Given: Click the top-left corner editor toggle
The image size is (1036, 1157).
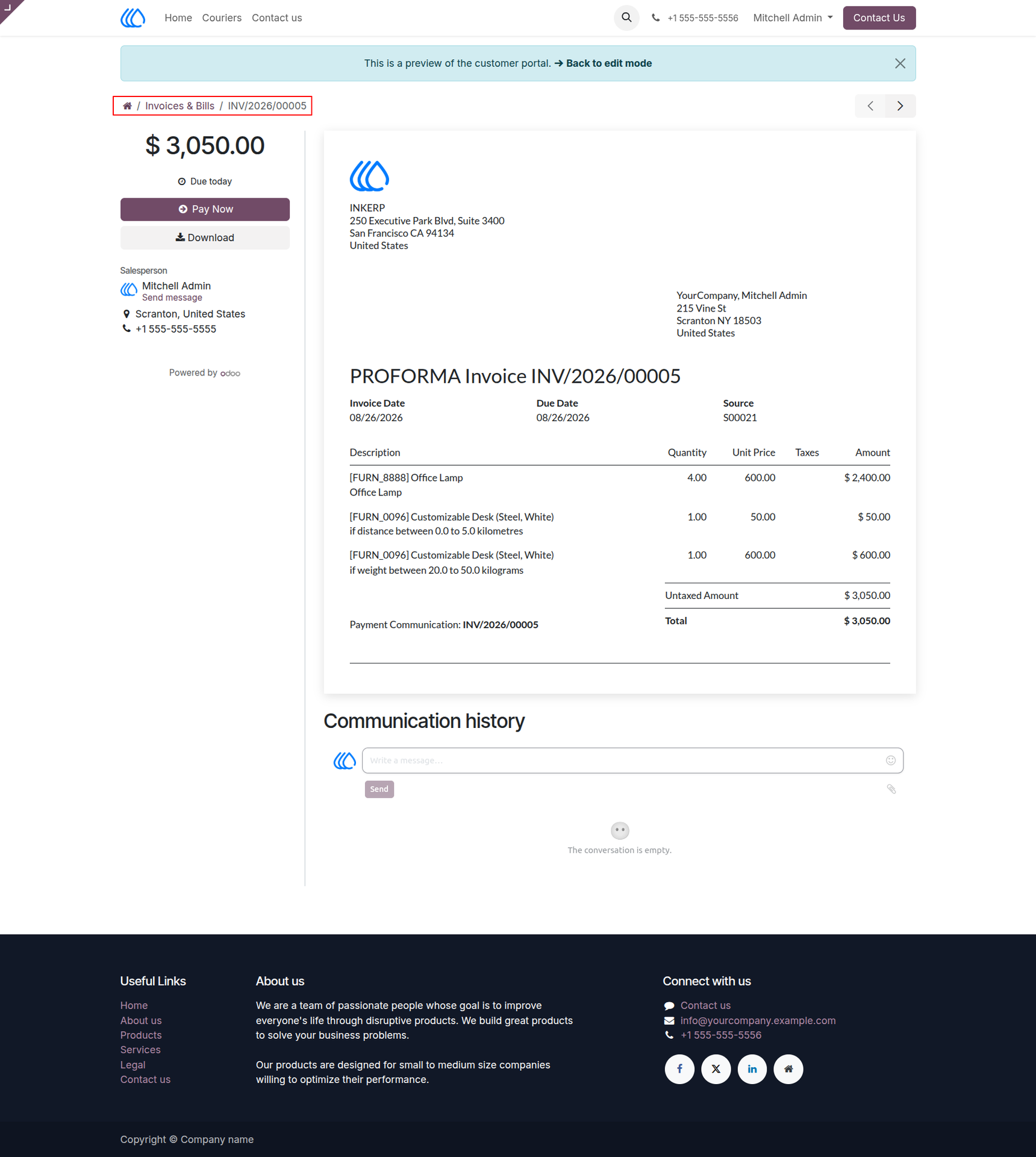Looking at the screenshot, I should pos(8,7).
